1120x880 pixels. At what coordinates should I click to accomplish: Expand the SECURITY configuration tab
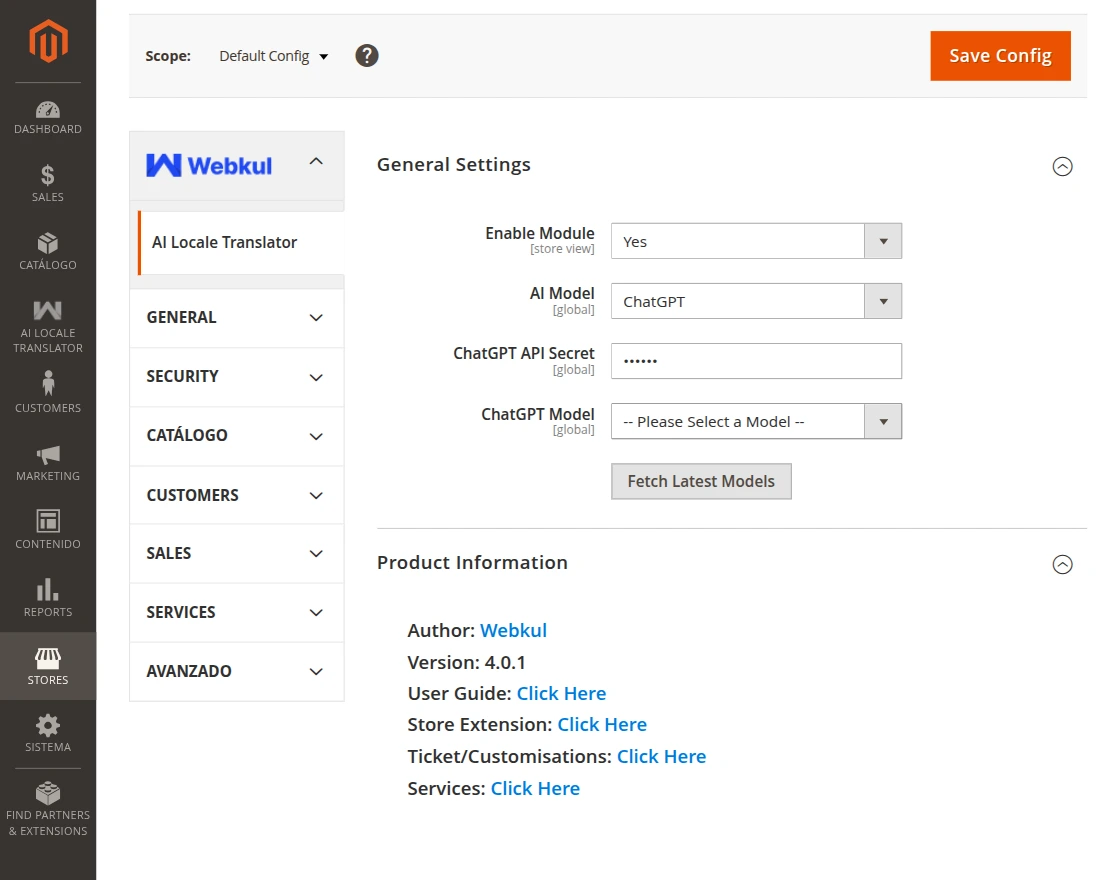tap(237, 377)
